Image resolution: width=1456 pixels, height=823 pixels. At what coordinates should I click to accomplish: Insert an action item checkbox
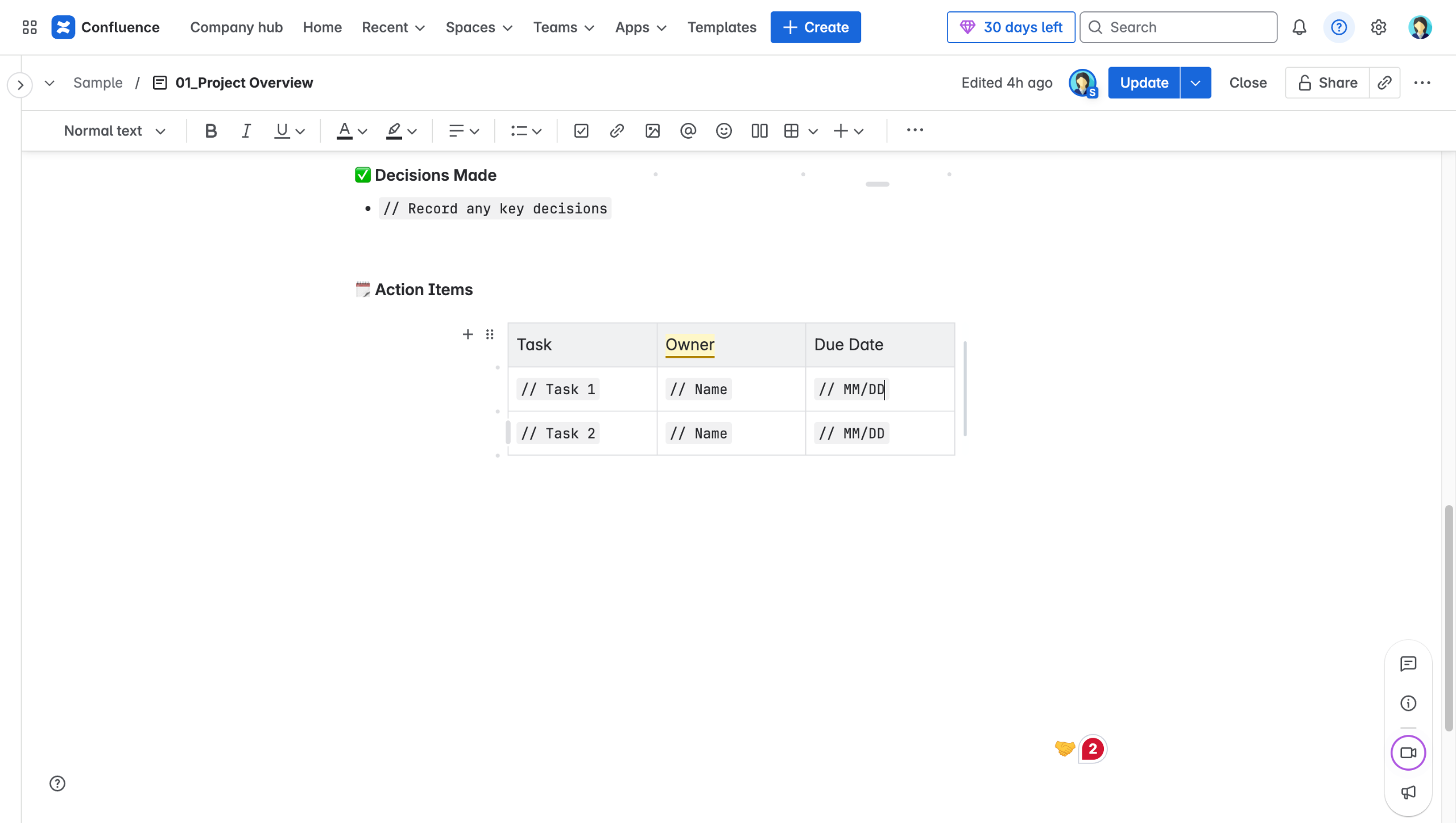[581, 131]
